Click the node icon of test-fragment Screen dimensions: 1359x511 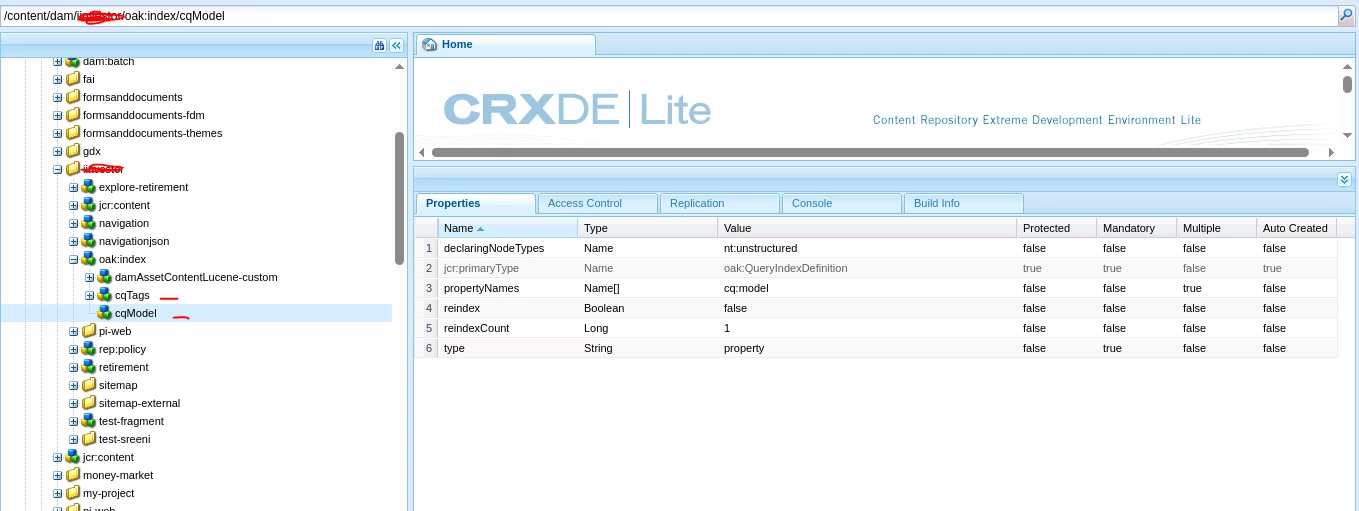tap(89, 421)
